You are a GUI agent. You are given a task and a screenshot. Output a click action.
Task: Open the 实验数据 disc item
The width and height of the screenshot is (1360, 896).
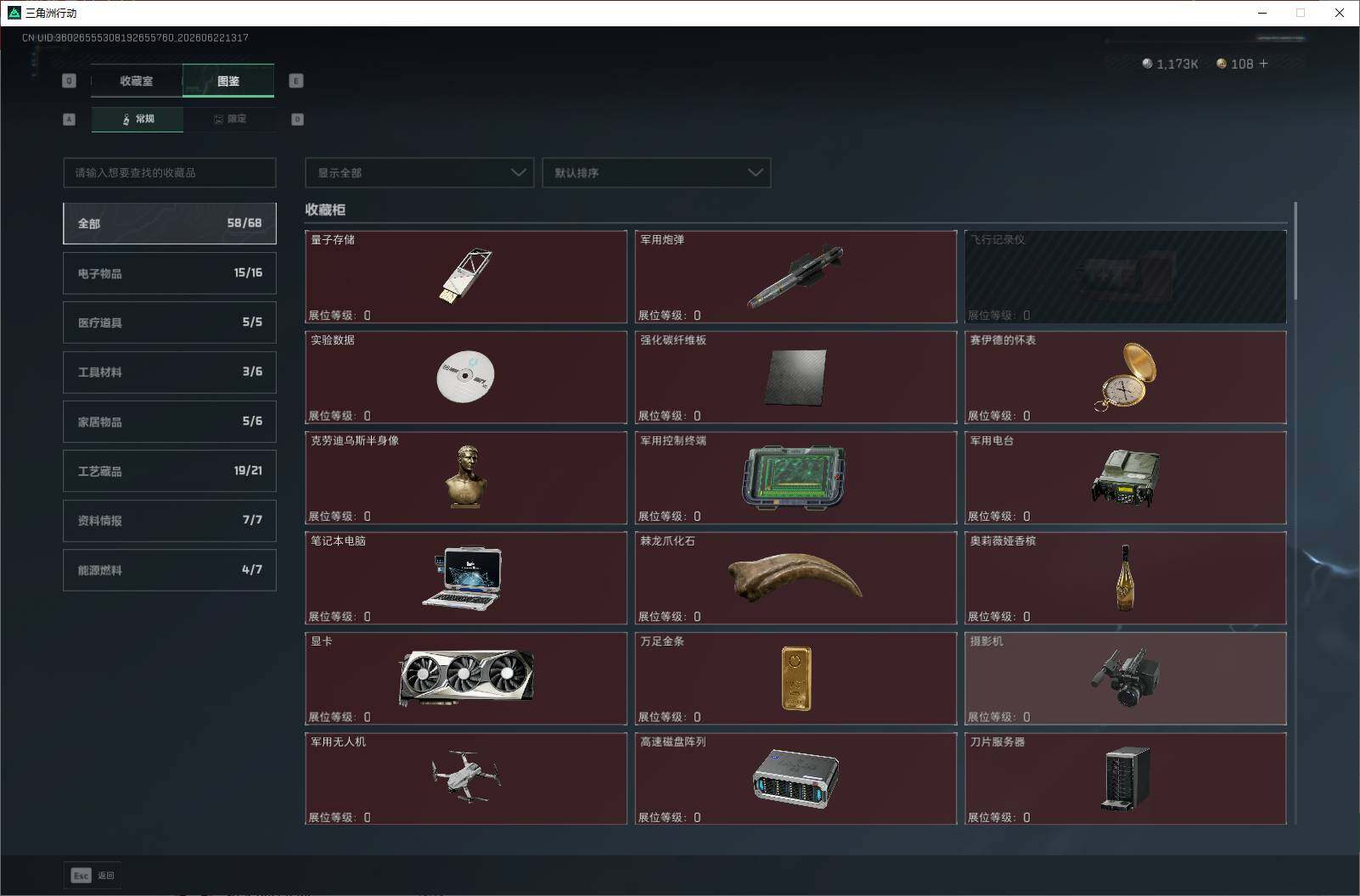466,377
